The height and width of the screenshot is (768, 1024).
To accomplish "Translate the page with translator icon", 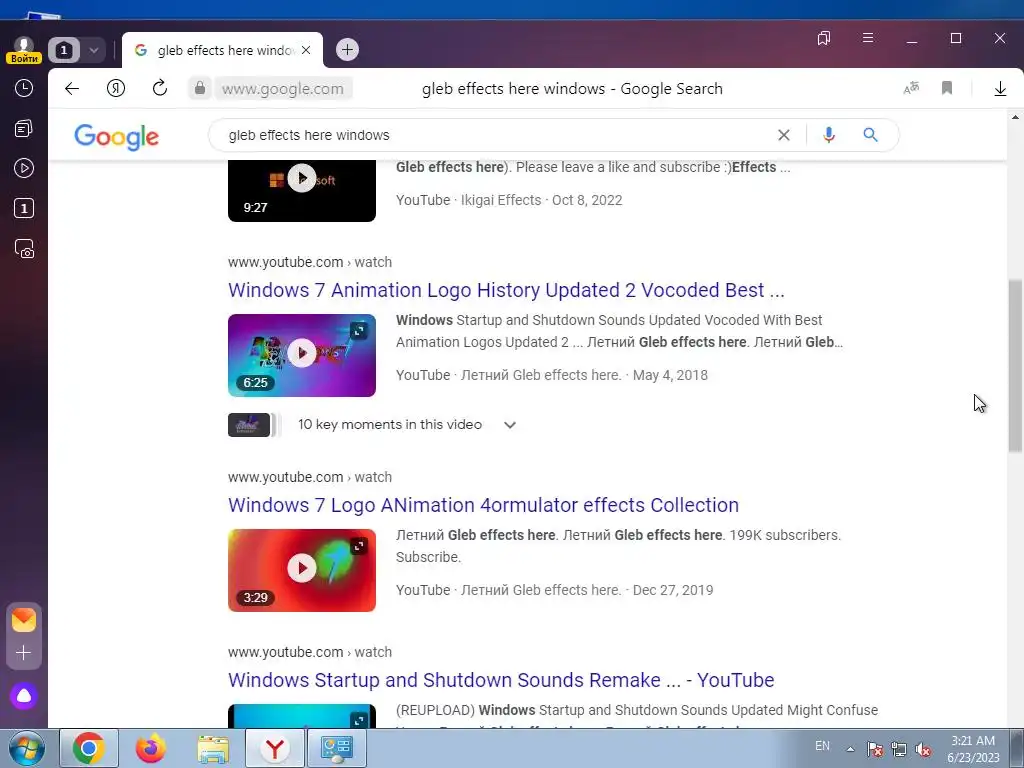I will 911,88.
